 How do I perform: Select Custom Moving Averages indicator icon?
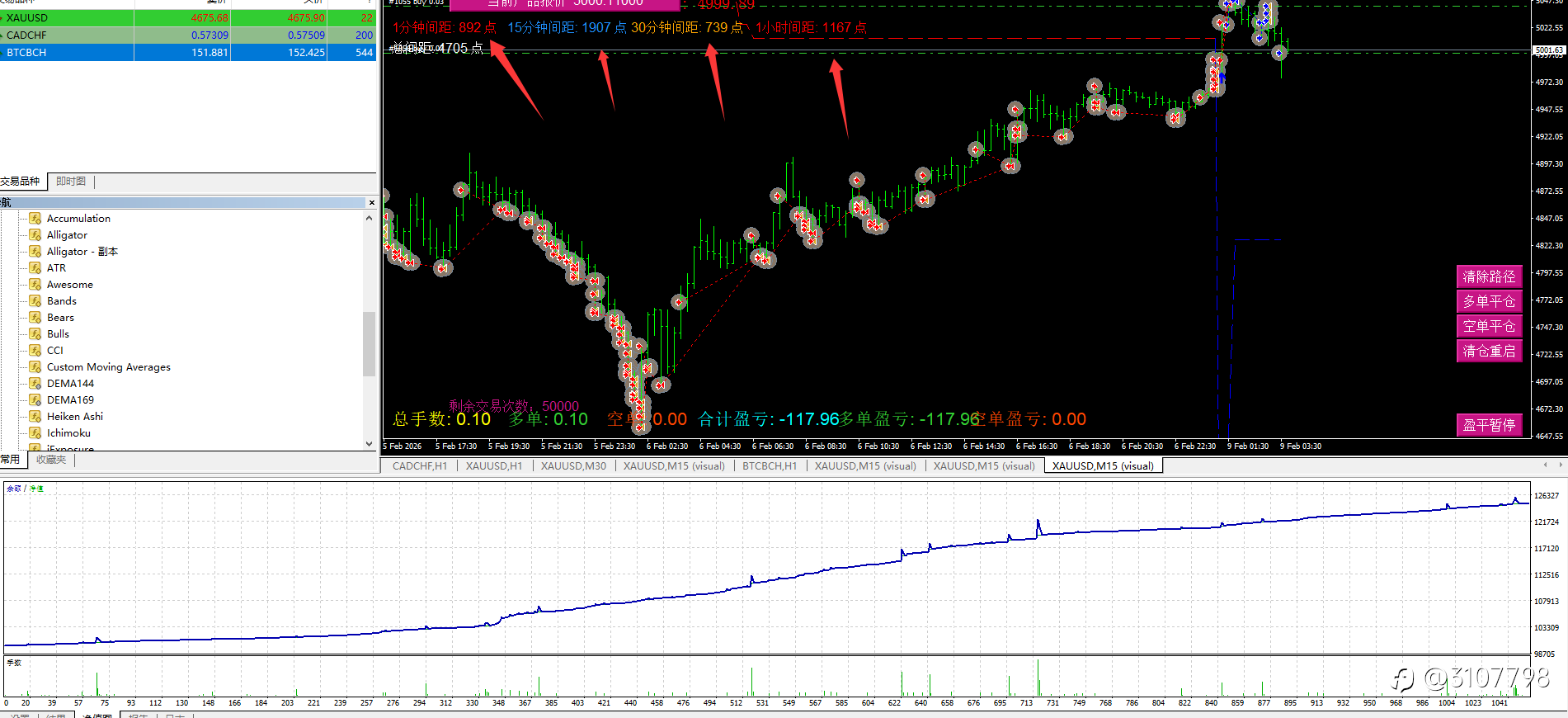[35, 366]
